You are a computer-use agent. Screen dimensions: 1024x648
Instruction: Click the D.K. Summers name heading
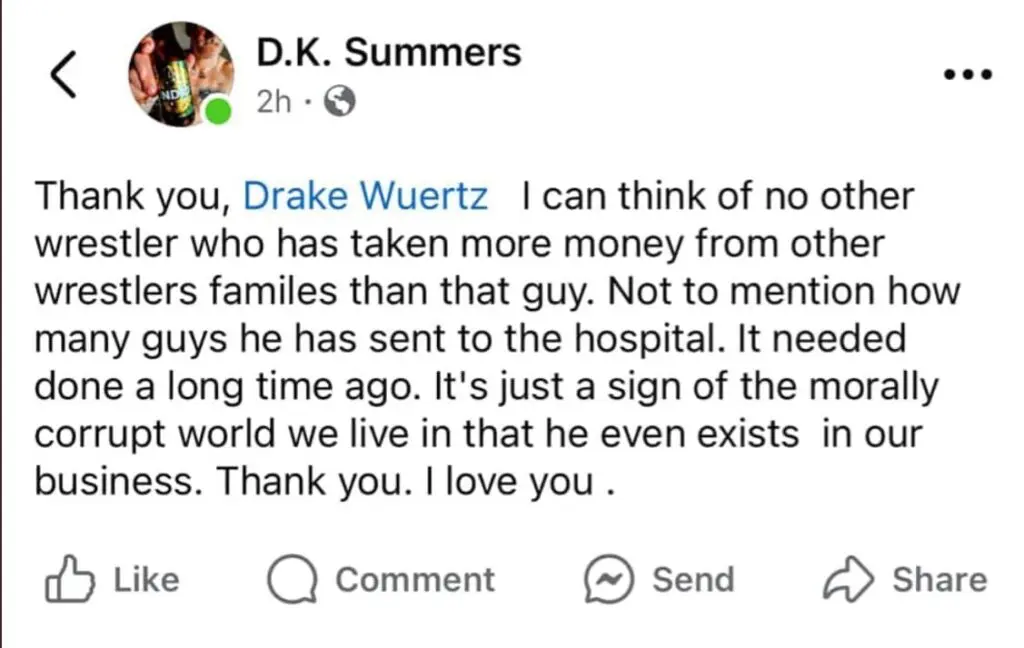click(x=388, y=53)
